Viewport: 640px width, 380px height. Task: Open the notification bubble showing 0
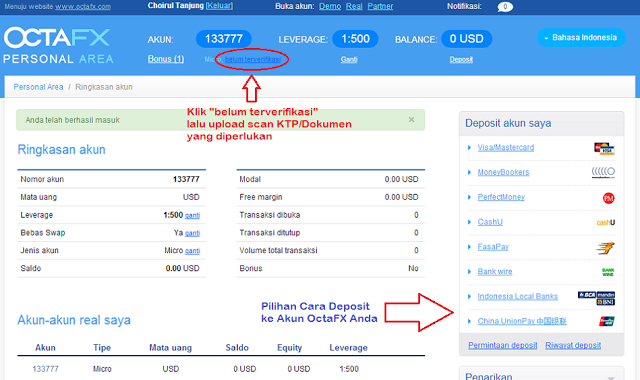click(505, 7)
